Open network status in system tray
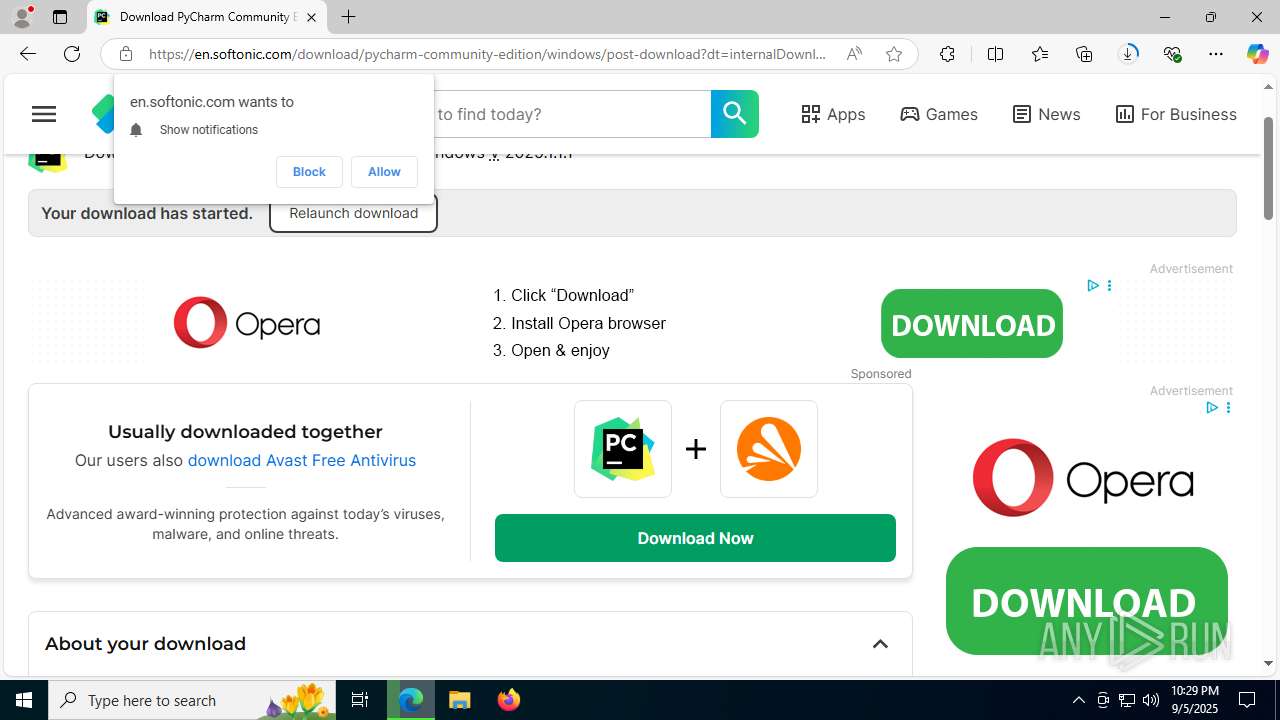1280x720 pixels. pyautogui.click(x=1127, y=700)
